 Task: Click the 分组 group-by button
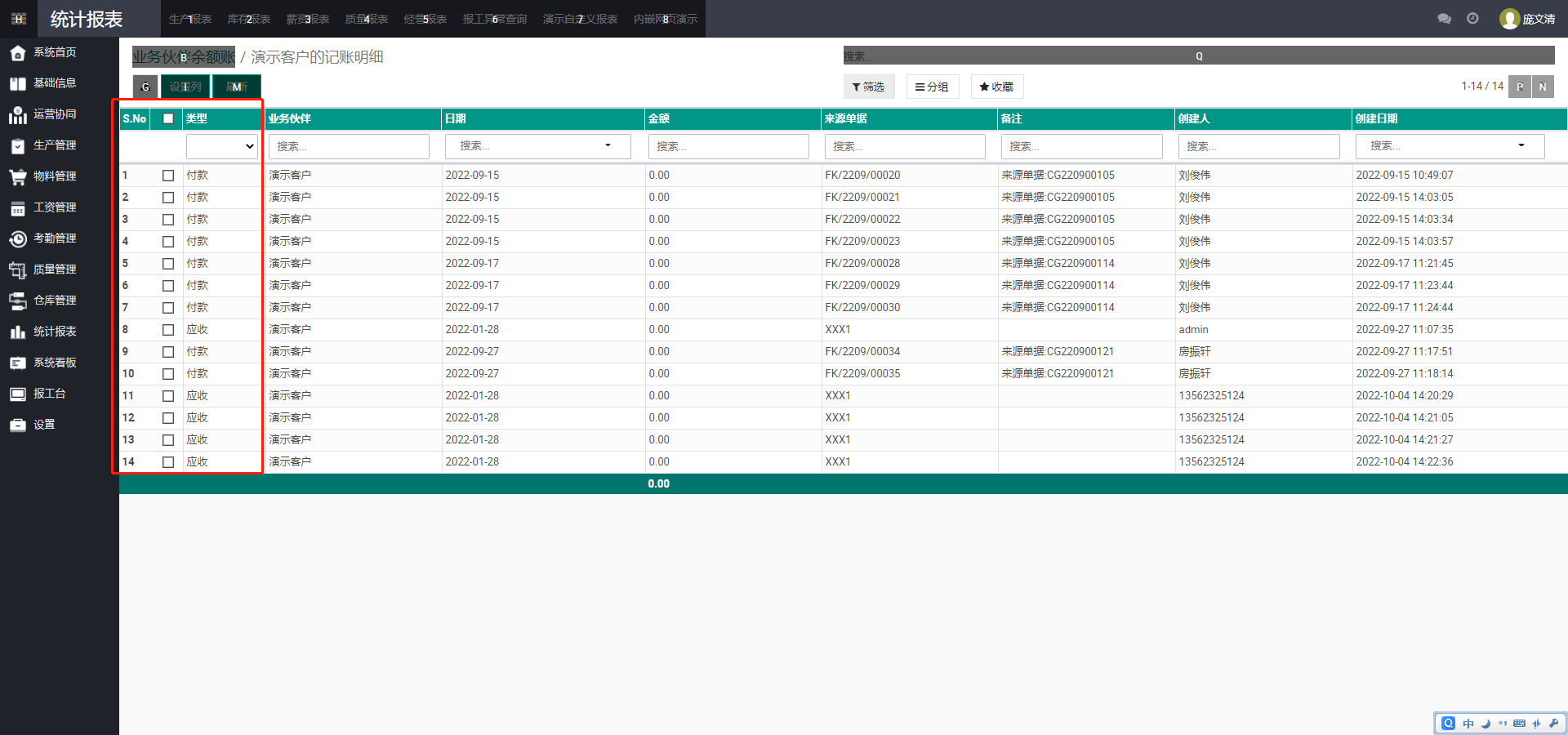(x=932, y=87)
